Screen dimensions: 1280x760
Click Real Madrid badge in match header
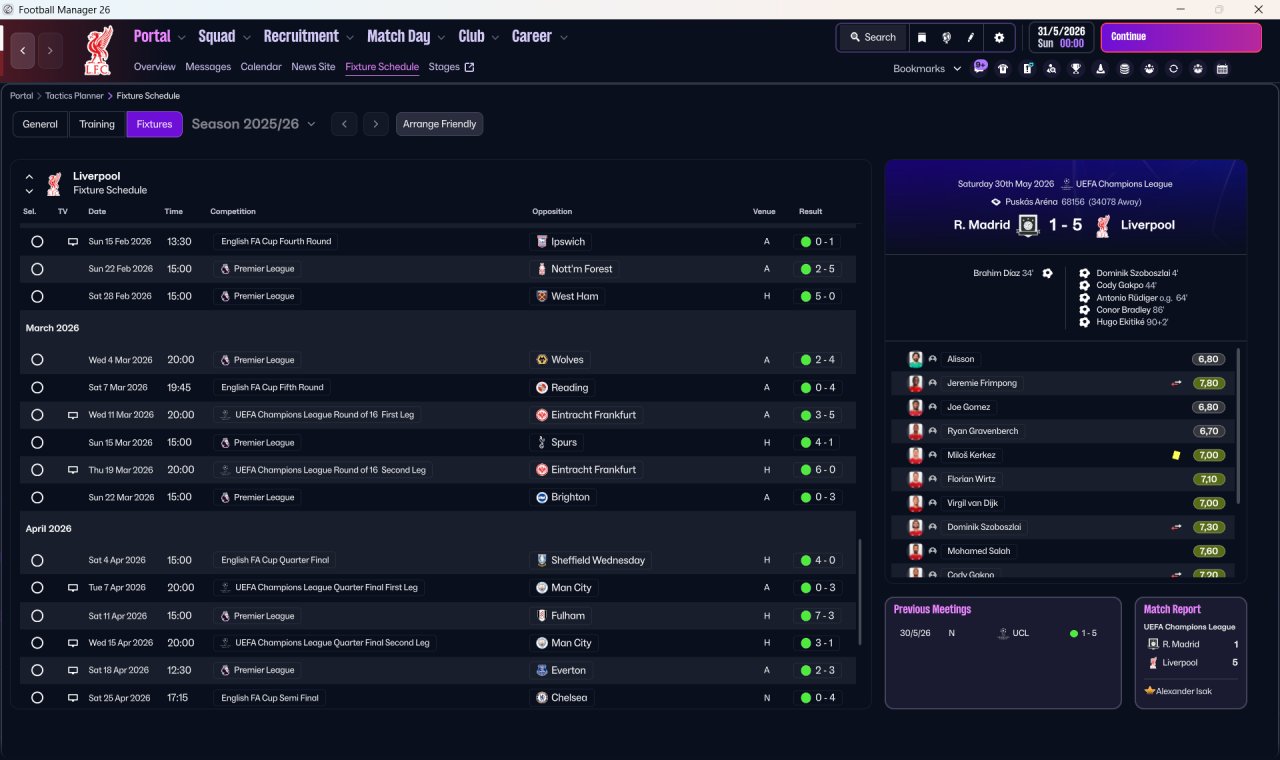pyautogui.click(x=1028, y=225)
